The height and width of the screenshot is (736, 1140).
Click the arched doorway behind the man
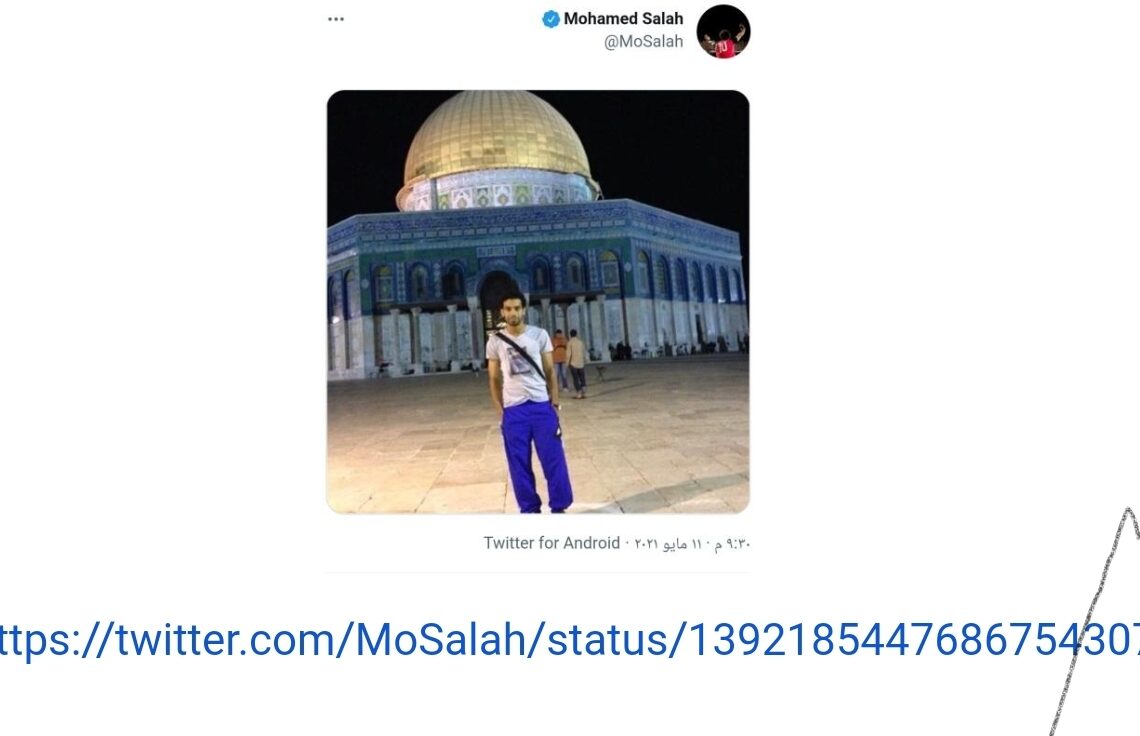[497, 300]
